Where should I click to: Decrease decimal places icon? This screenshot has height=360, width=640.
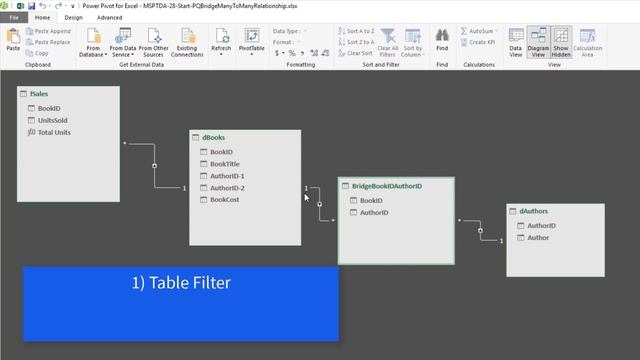click(325, 53)
